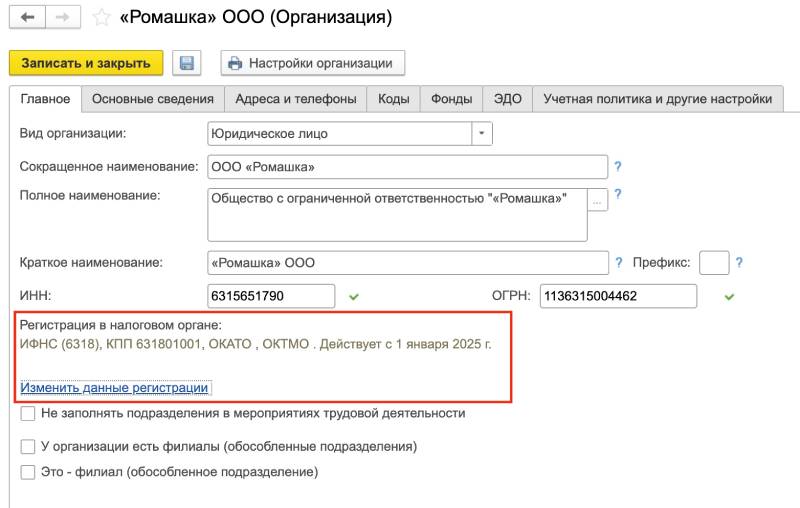The width and height of the screenshot is (800, 508).
Task: Open help for Полное наименование field
Action: tap(618, 195)
